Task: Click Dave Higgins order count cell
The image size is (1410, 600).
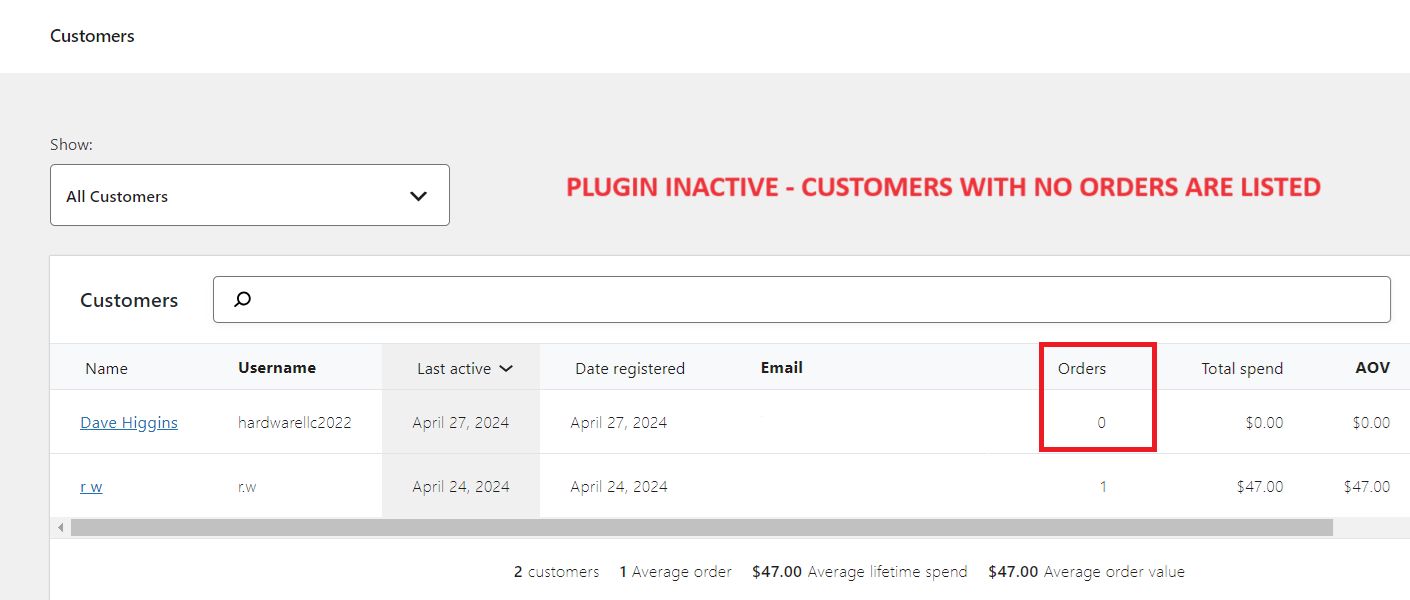Action: click(x=1101, y=422)
